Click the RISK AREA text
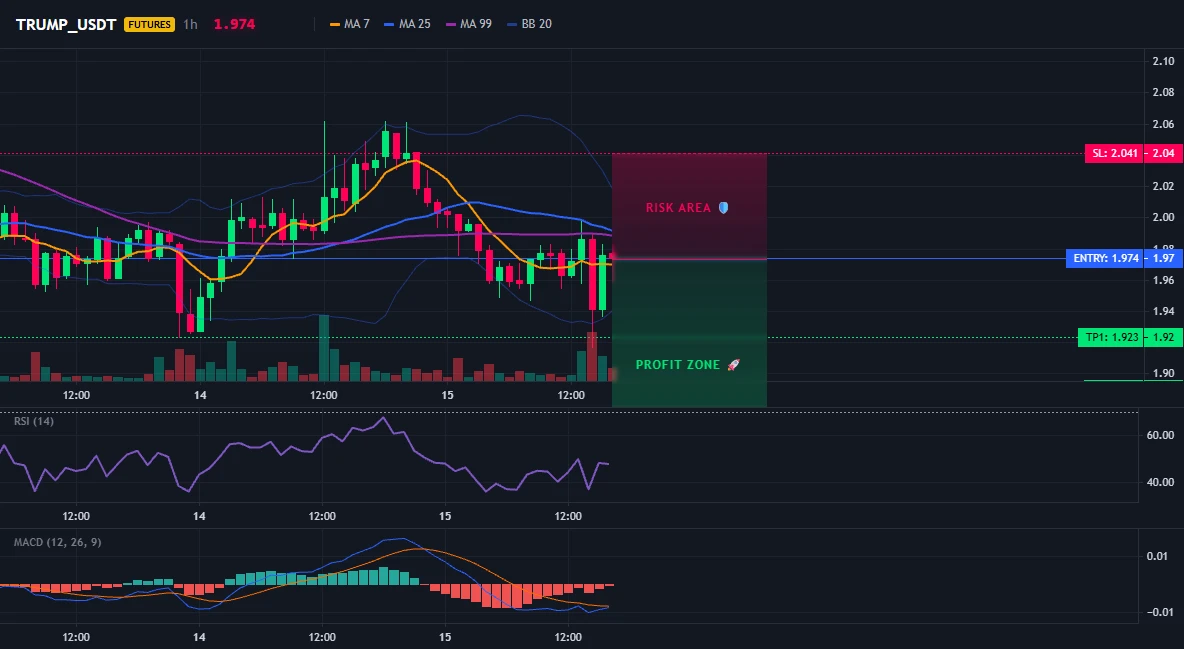Viewport: 1184px width, 649px height. 678,208
